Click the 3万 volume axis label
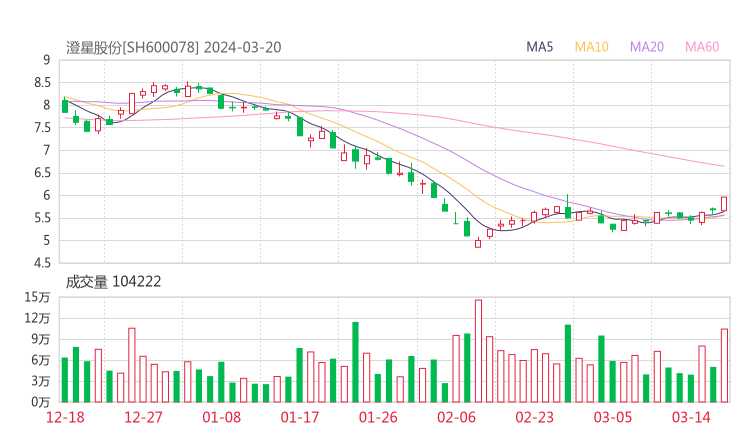The width and height of the screenshot is (740, 440). click(41, 381)
